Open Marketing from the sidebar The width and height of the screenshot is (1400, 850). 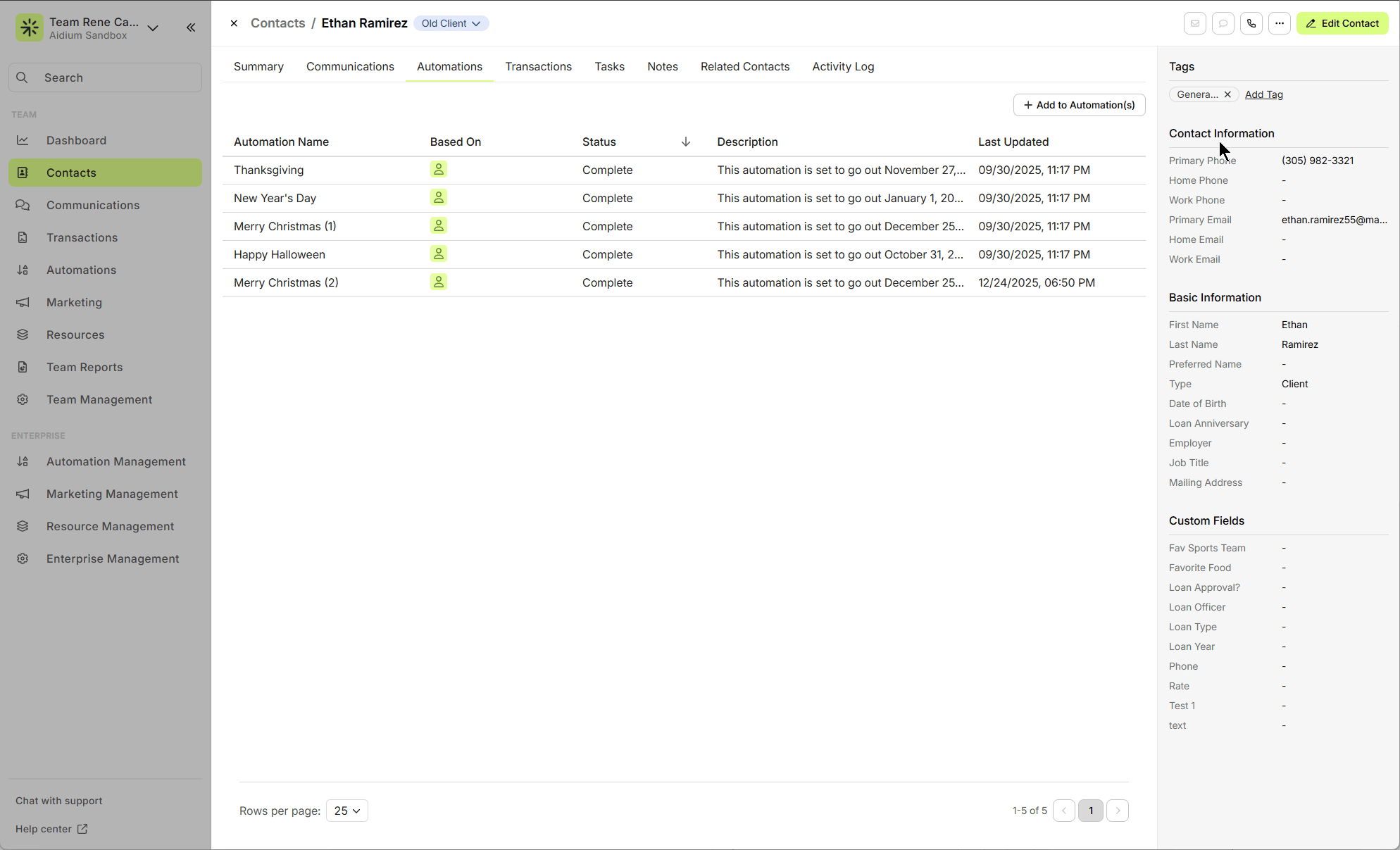click(74, 302)
